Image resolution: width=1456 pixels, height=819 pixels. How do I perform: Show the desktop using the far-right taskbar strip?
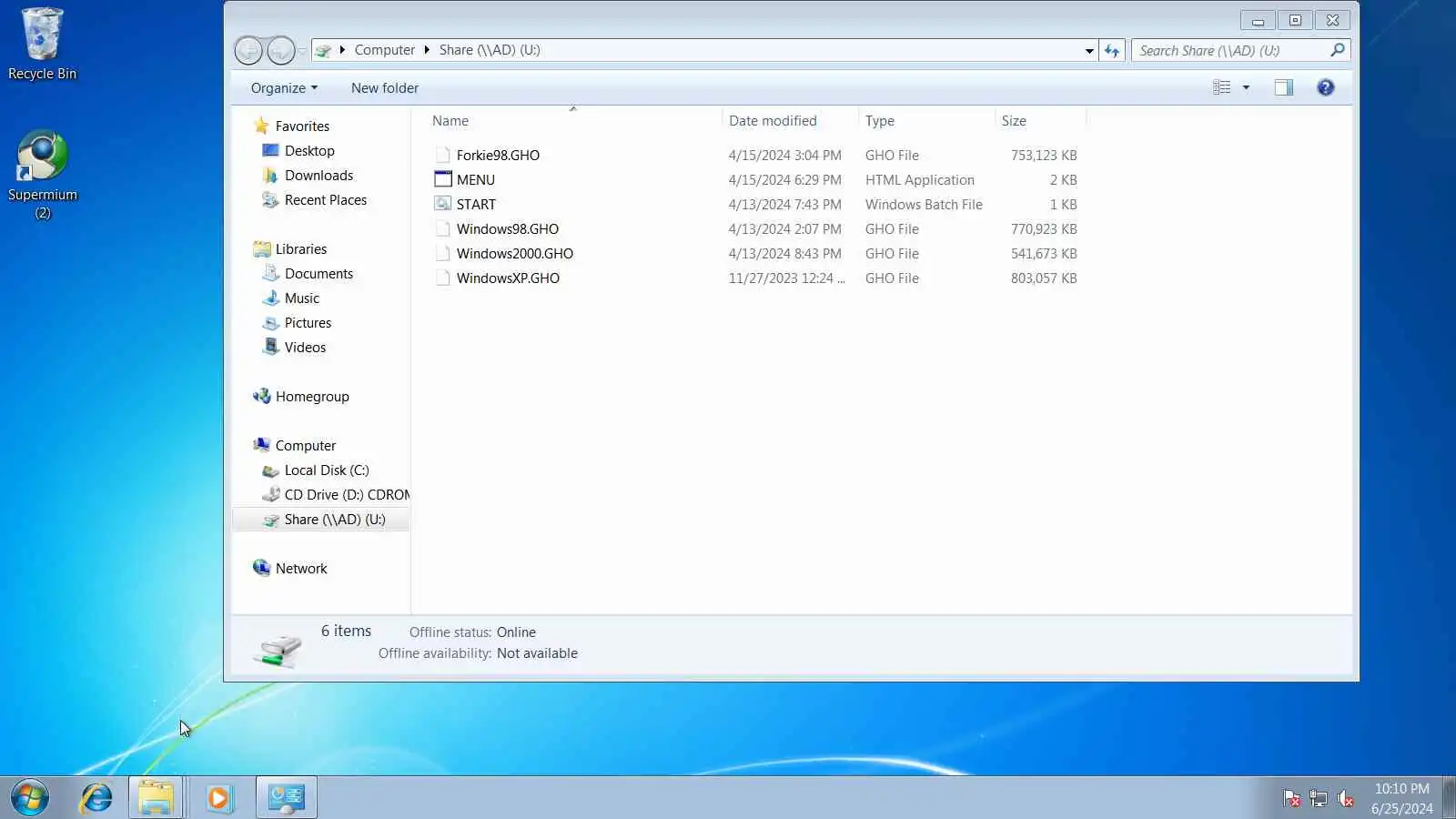tap(1449, 797)
